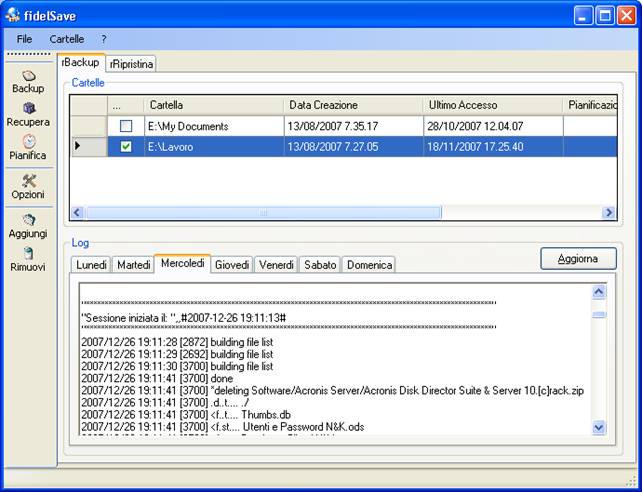Select the Giovedì log tab
The height and width of the screenshot is (492, 642).
pyautogui.click(x=232, y=265)
